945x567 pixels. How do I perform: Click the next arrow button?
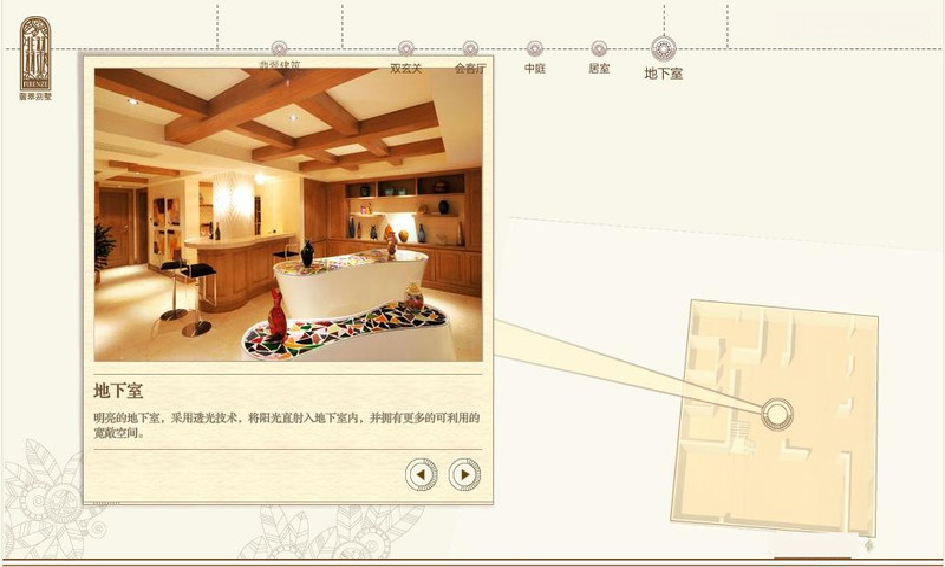465,474
